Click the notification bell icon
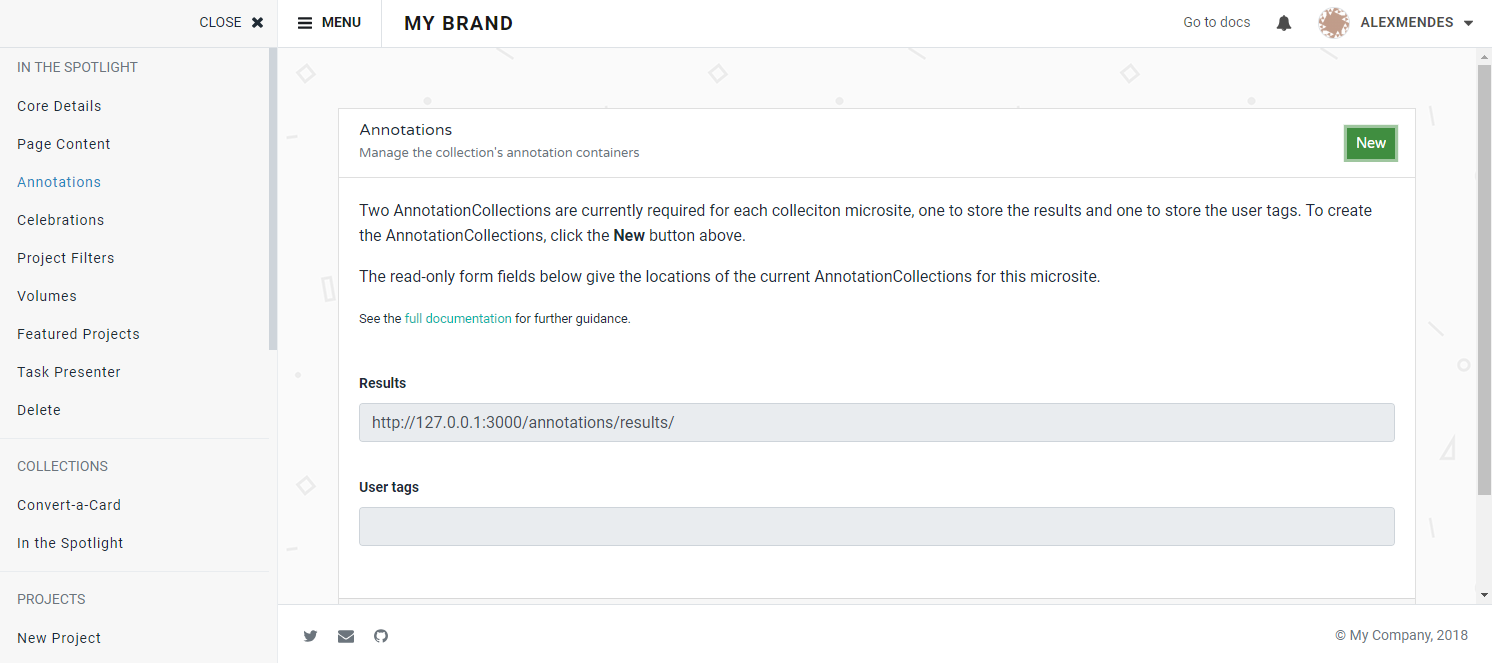Image resolution: width=1492 pixels, height=663 pixels. 1283,22
